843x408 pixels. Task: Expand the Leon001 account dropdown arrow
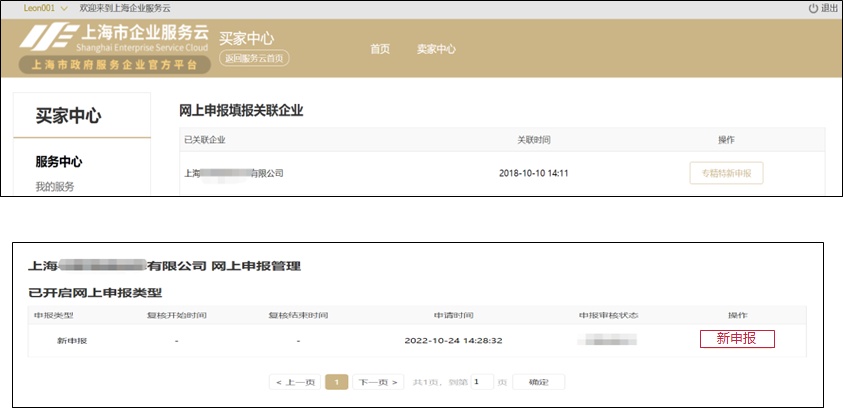[x=64, y=8]
